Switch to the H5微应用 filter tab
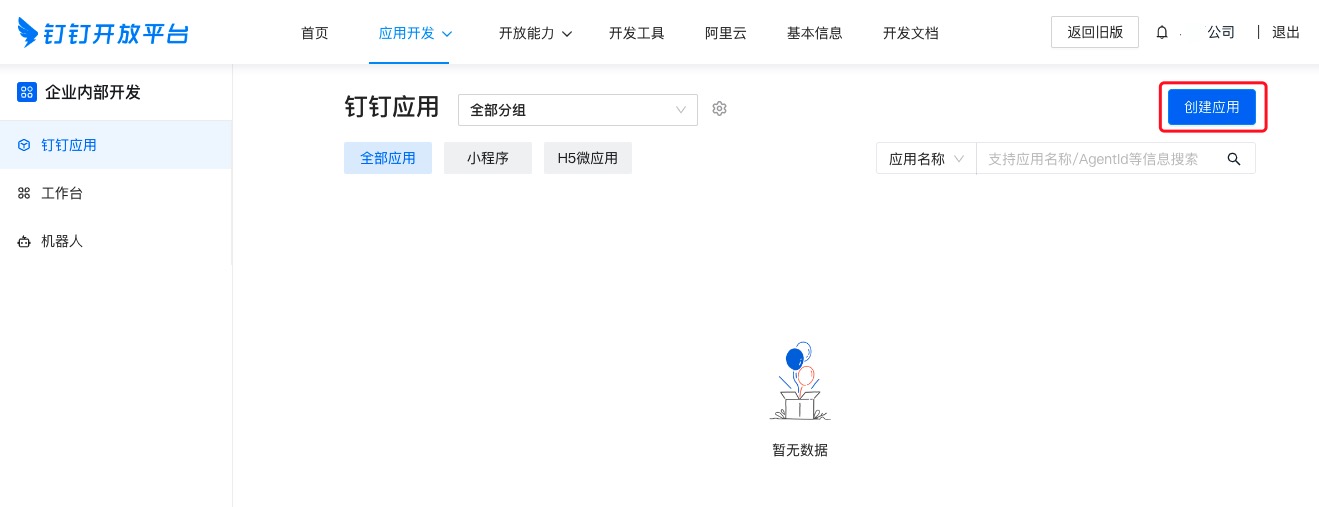Viewport: 1319px width, 507px height. point(588,158)
